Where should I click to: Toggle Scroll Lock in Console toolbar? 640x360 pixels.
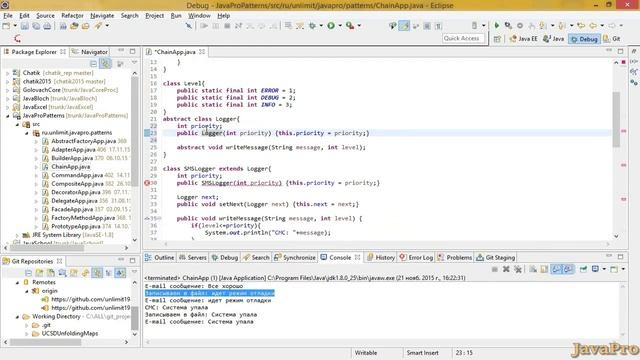[x=544, y=269]
